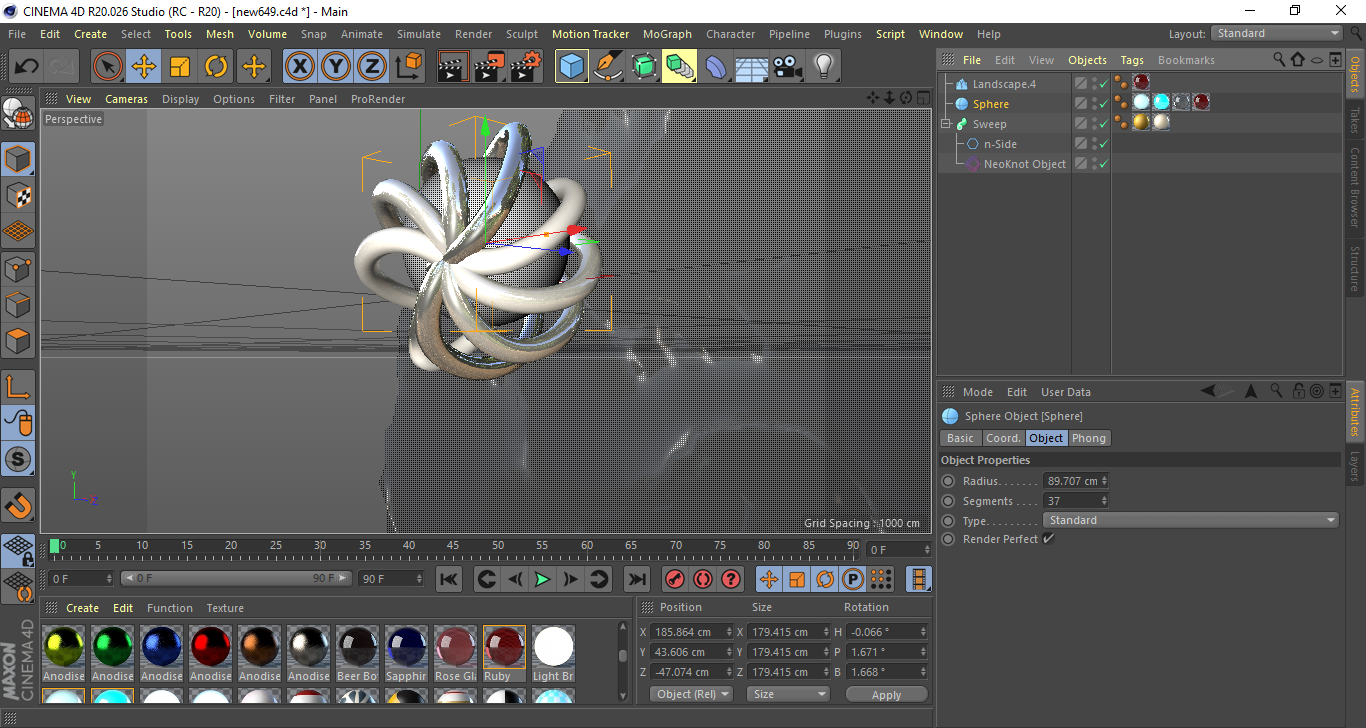Viewport: 1366px width, 728px height.
Task: Open viewport Cameras menu
Action: pyautogui.click(x=126, y=99)
